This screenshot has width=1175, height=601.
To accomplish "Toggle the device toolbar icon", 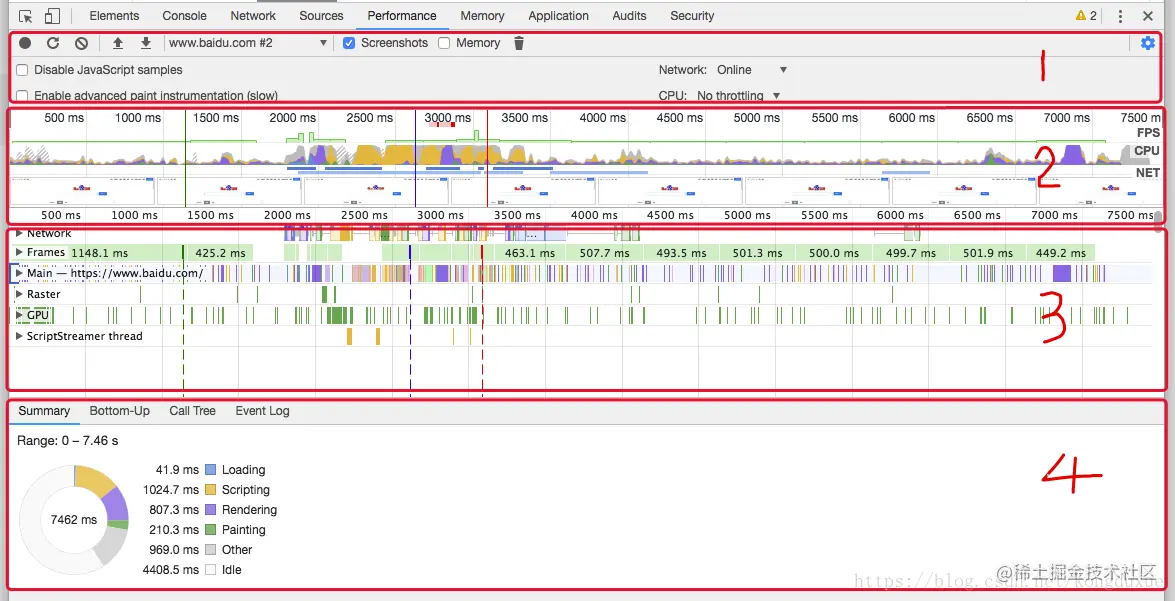I will coord(52,16).
